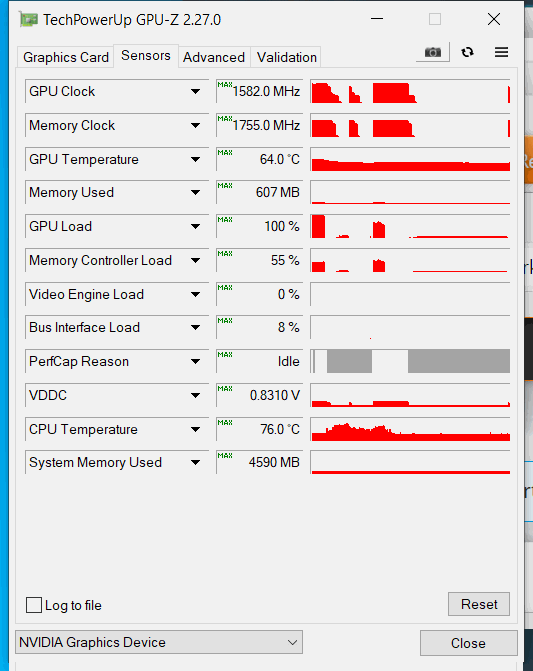Go to the Validation tab
Viewport: 533px width, 671px height.
coord(287,57)
